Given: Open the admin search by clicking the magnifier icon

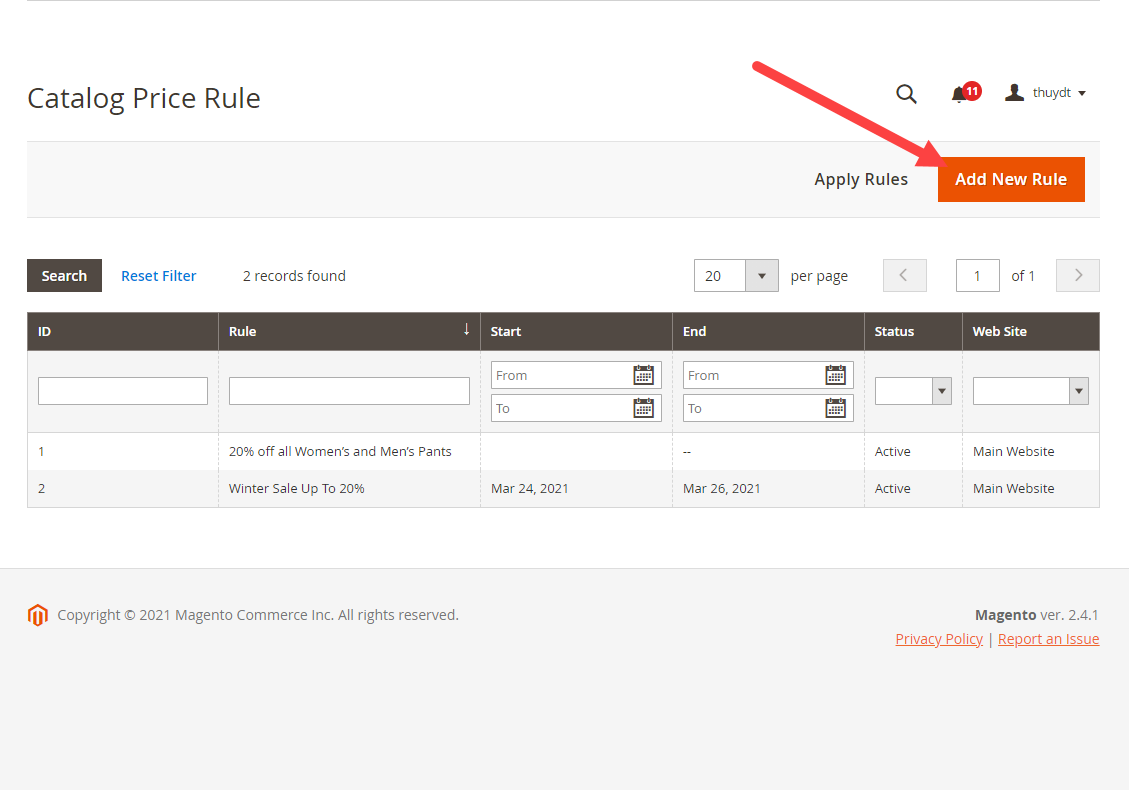Looking at the screenshot, I should click(906, 93).
